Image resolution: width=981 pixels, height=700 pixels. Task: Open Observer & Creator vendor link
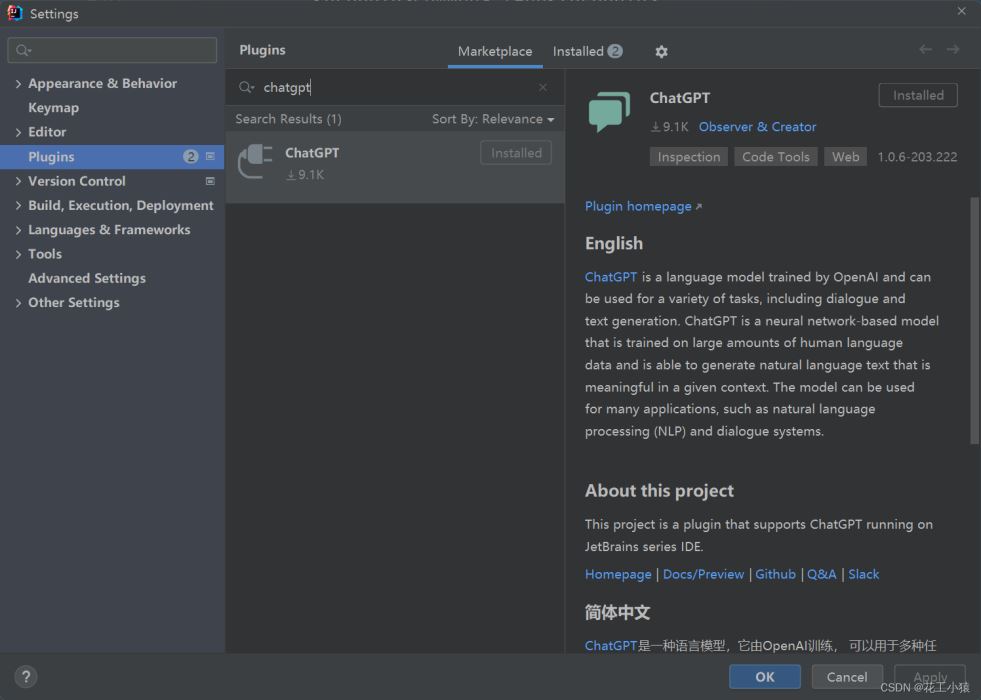tap(757, 126)
